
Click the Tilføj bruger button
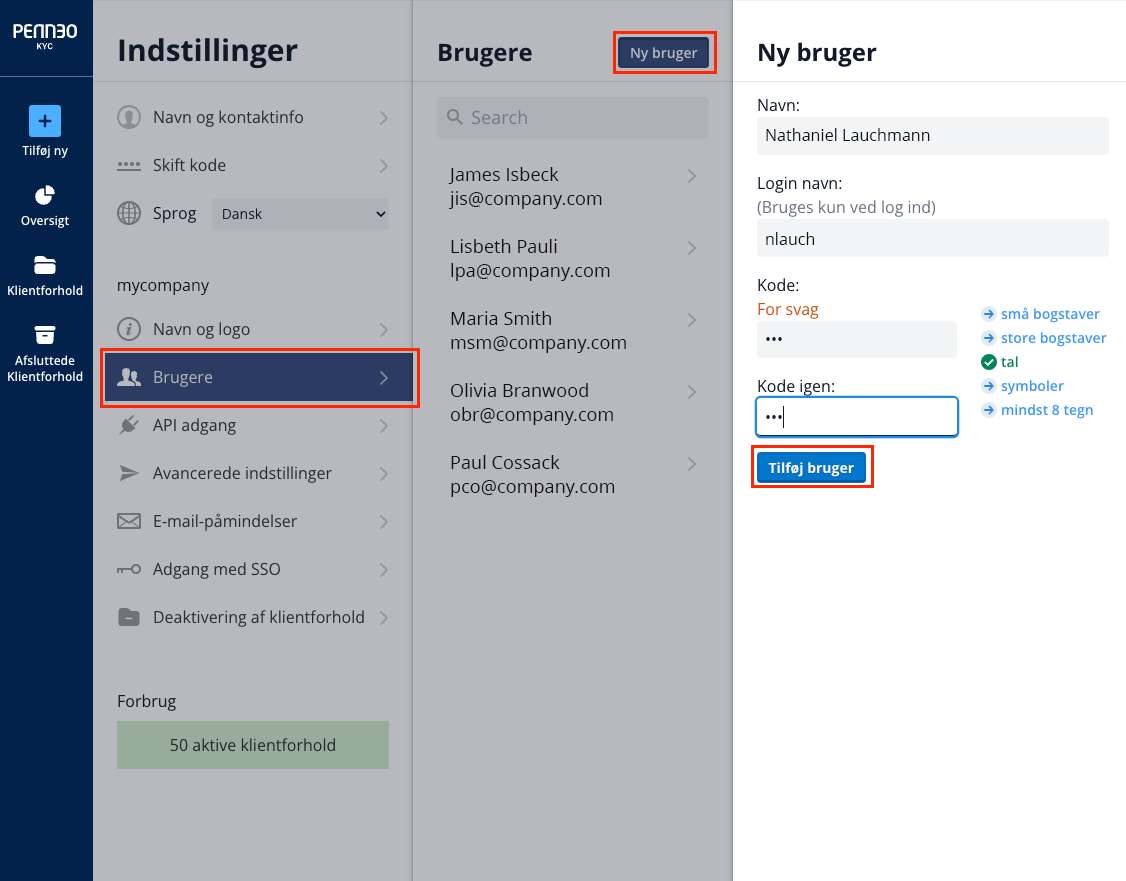(x=811, y=467)
